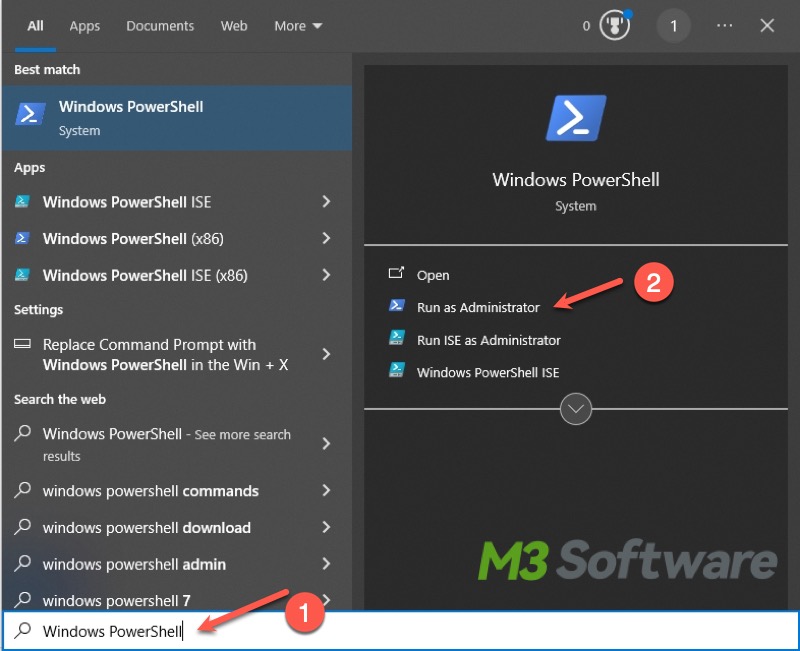800x651 pixels.
Task: Click the Windows PowerShell ISE (x86) app icon
Action: (x=22, y=275)
